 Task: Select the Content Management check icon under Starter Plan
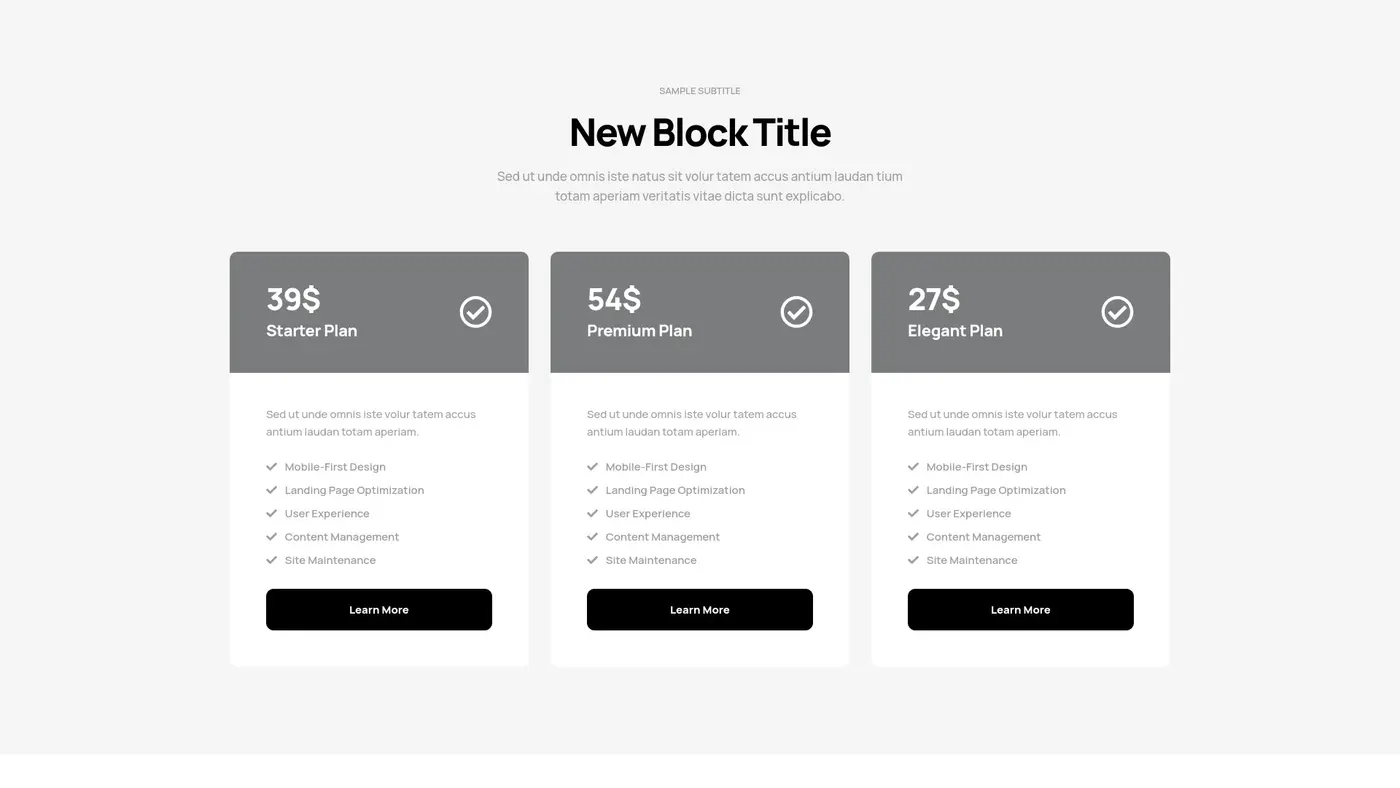(x=270, y=536)
